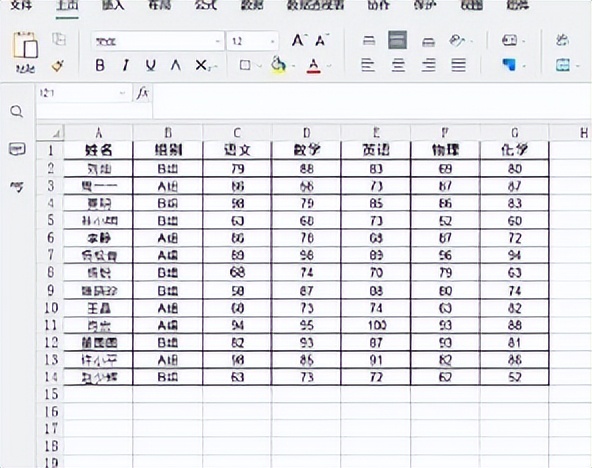Center text horizontally
592x468 pixels.
tap(398, 66)
